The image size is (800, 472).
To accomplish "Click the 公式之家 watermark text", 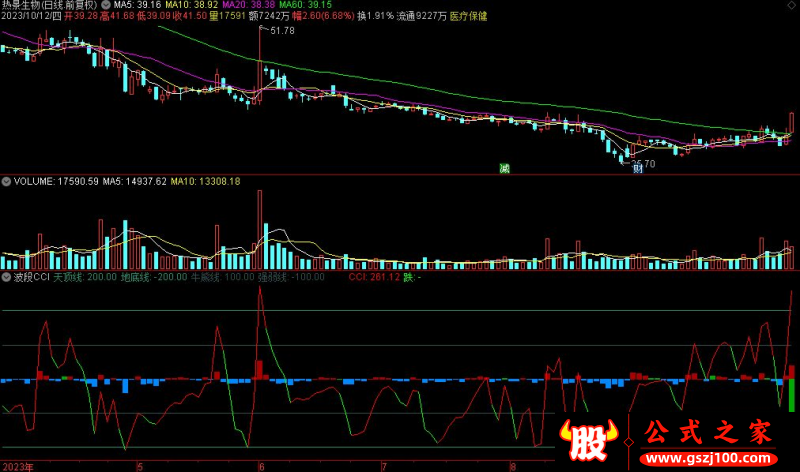I will [707, 433].
